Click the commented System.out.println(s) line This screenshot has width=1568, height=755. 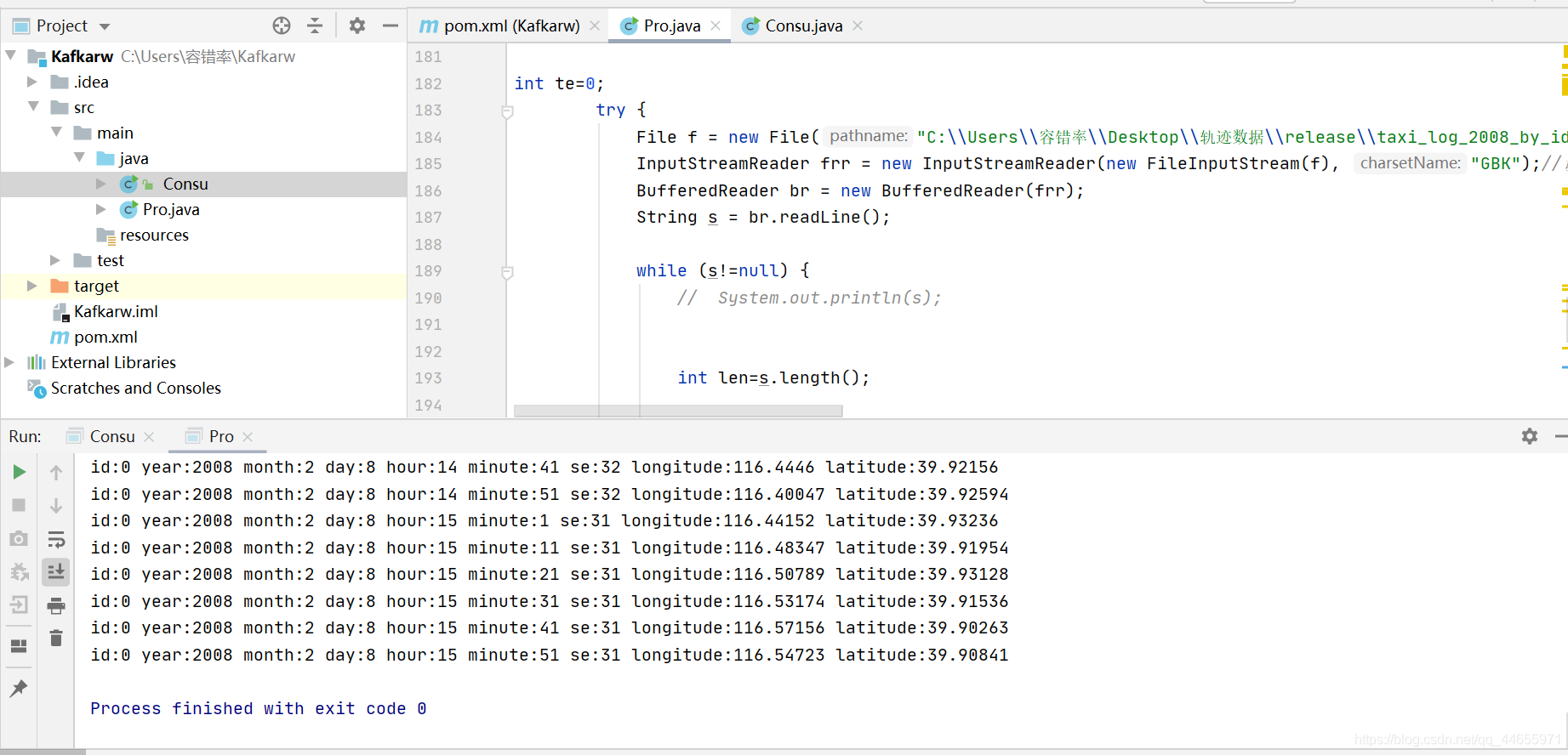tap(809, 298)
